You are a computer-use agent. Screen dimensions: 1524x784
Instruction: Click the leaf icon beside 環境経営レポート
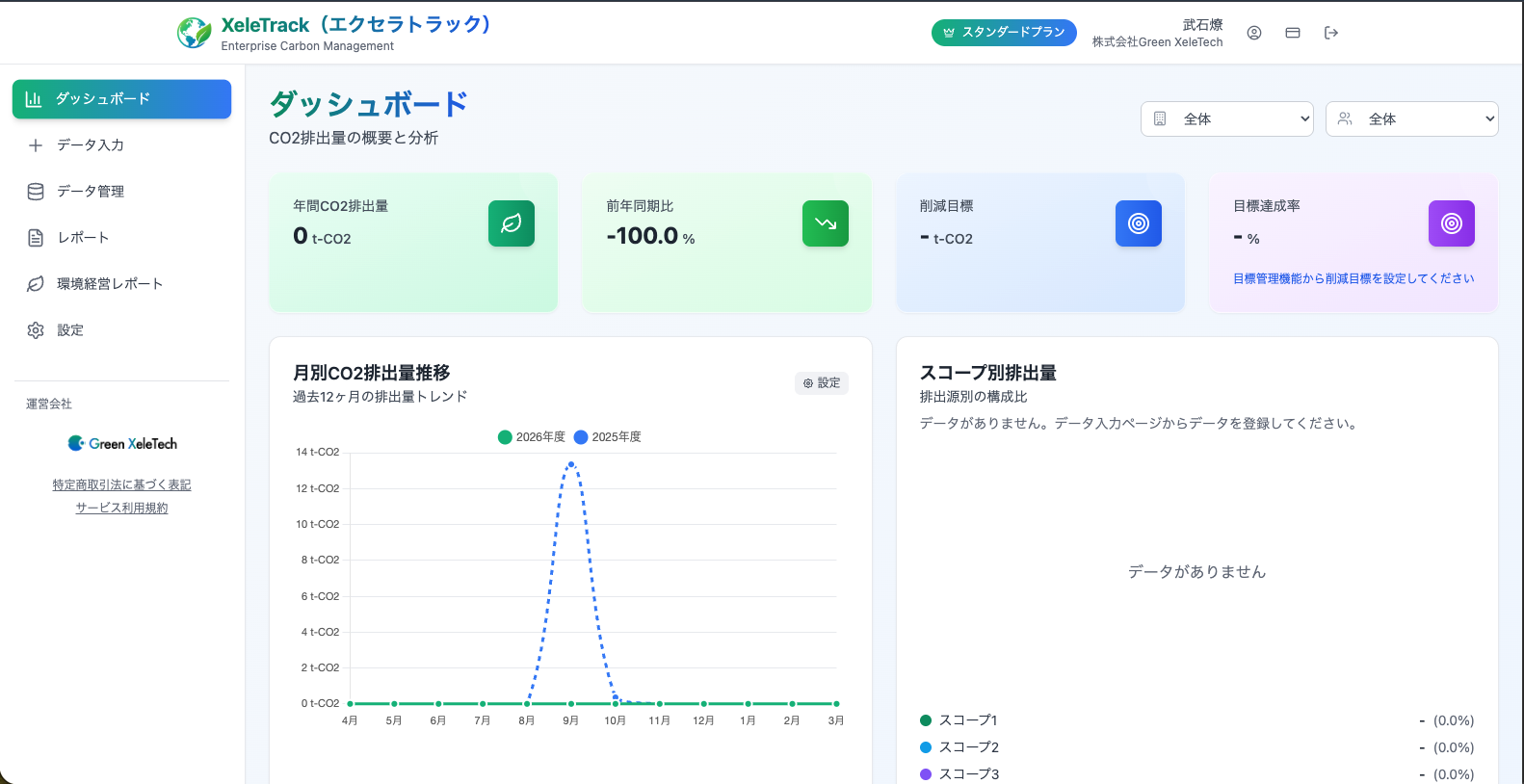coord(36,284)
